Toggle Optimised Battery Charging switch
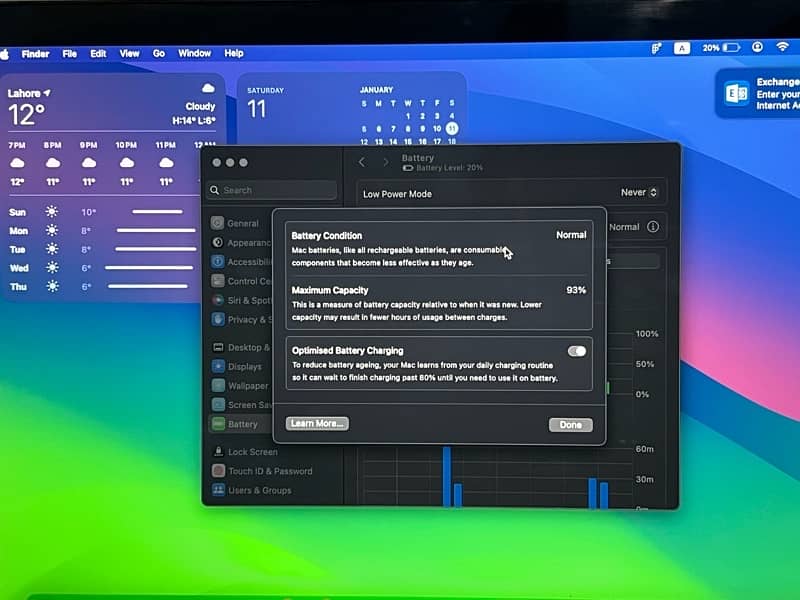Screen dimensions: 800x600 click(x=577, y=351)
